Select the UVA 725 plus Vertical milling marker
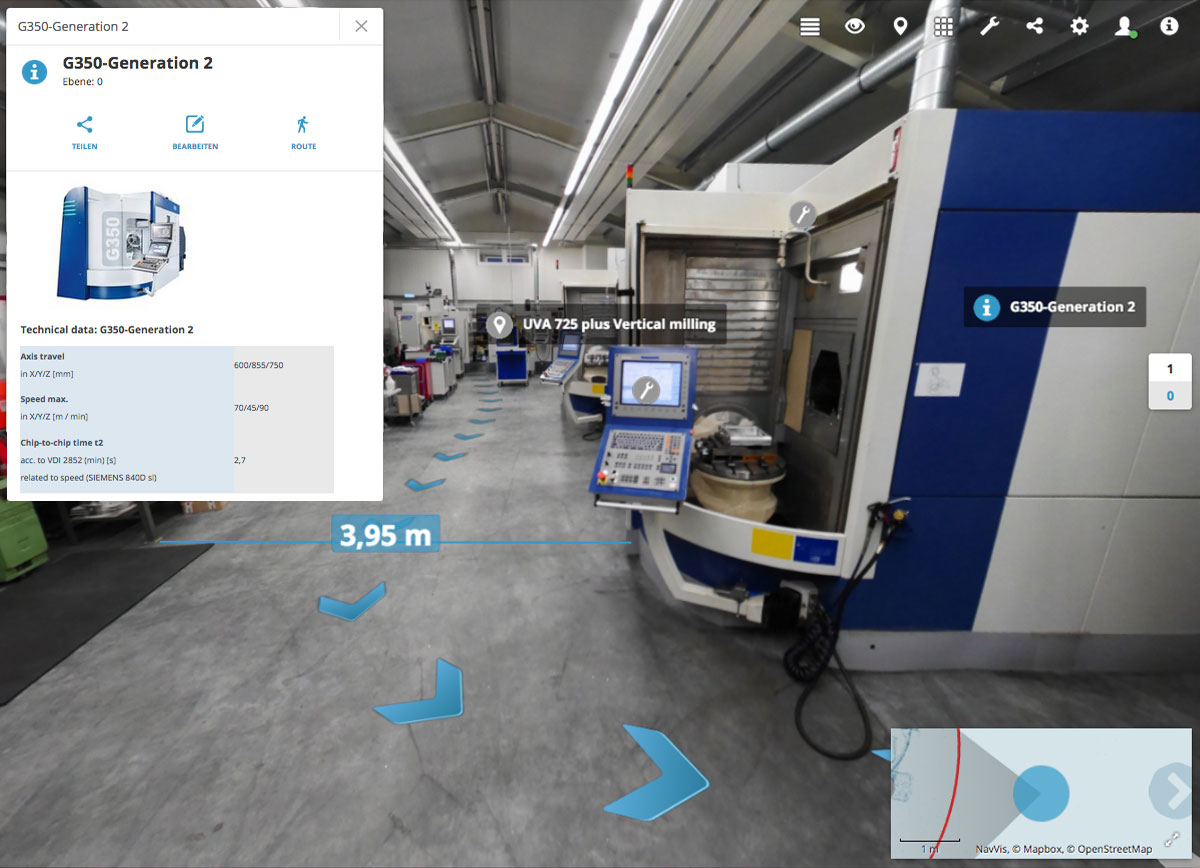Image resolution: width=1200 pixels, height=868 pixels. pyautogui.click(x=602, y=324)
